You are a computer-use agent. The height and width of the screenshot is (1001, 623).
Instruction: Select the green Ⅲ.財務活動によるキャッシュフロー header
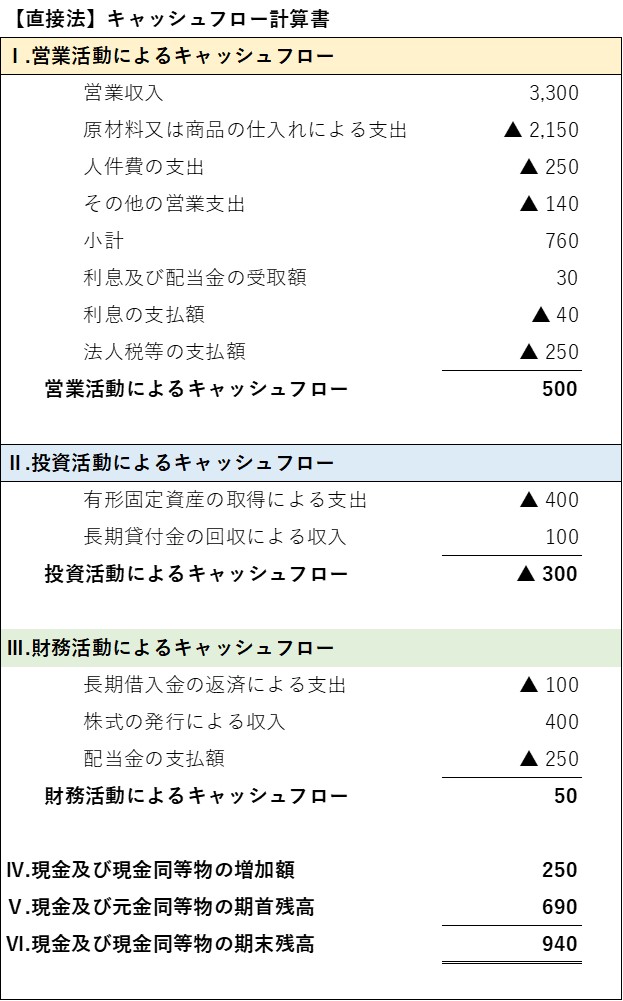pos(311,648)
